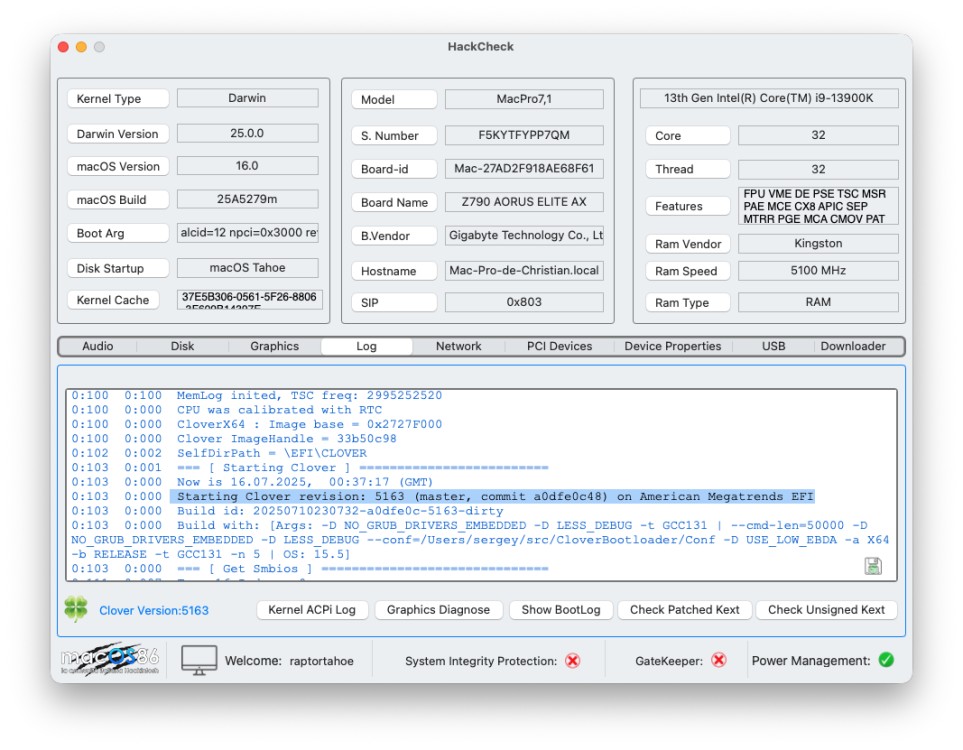
Task: Click the Kernel Cache value field
Action: click(x=249, y=299)
